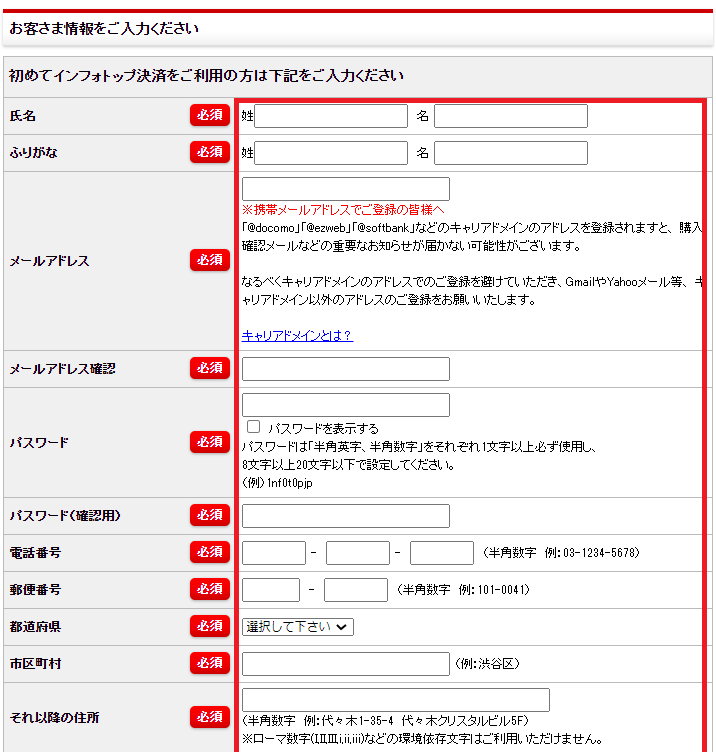Viewport: 716px width, 752px height.
Task: Click the middle 電話番号 field
Action: (358, 553)
